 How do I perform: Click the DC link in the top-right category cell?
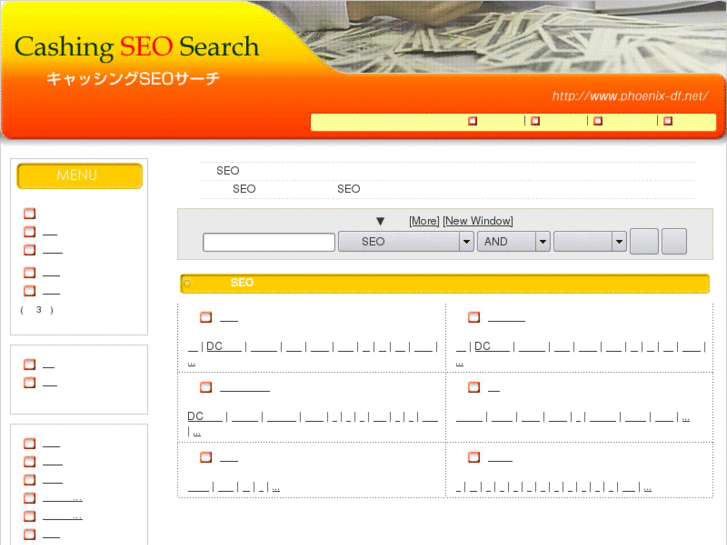coord(492,346)
